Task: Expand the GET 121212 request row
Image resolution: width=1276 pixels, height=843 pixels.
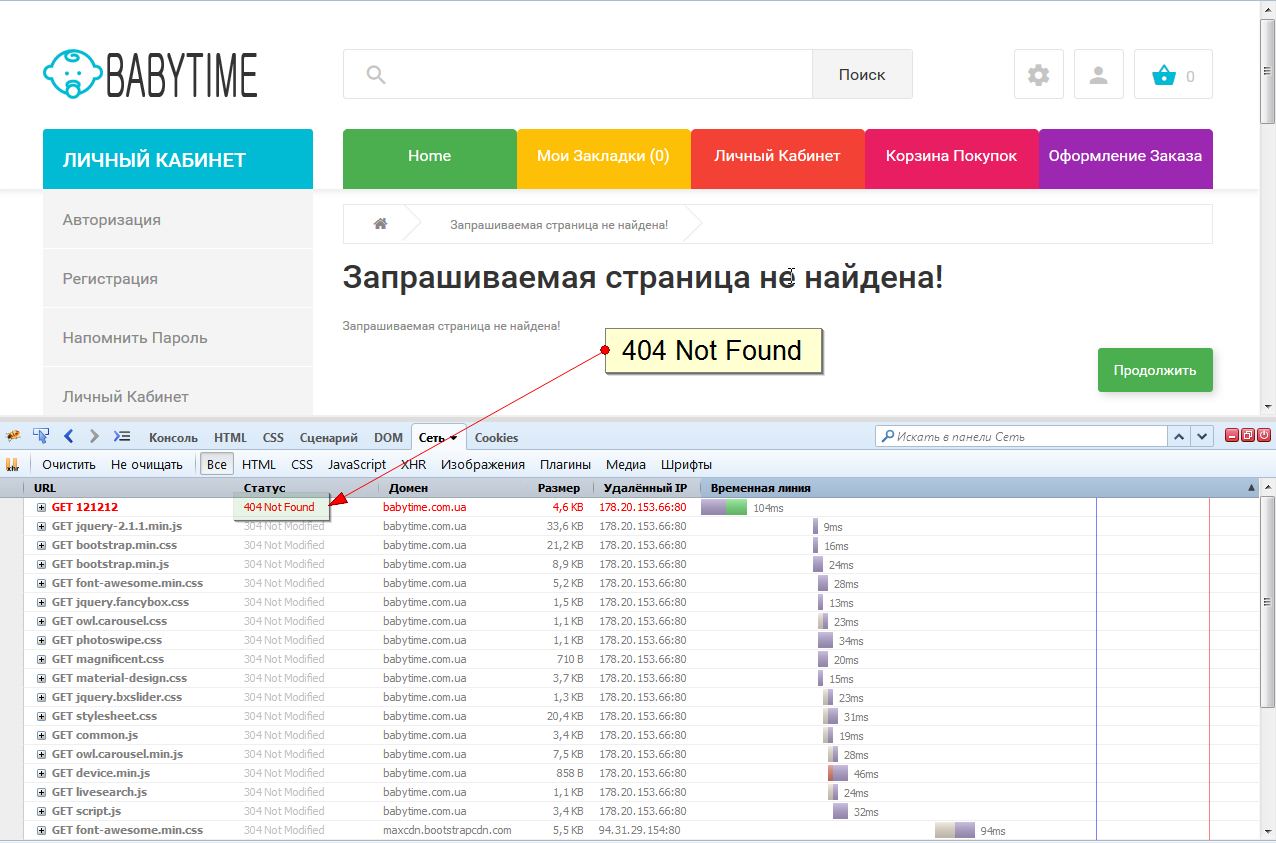Action: click(42, 507)
